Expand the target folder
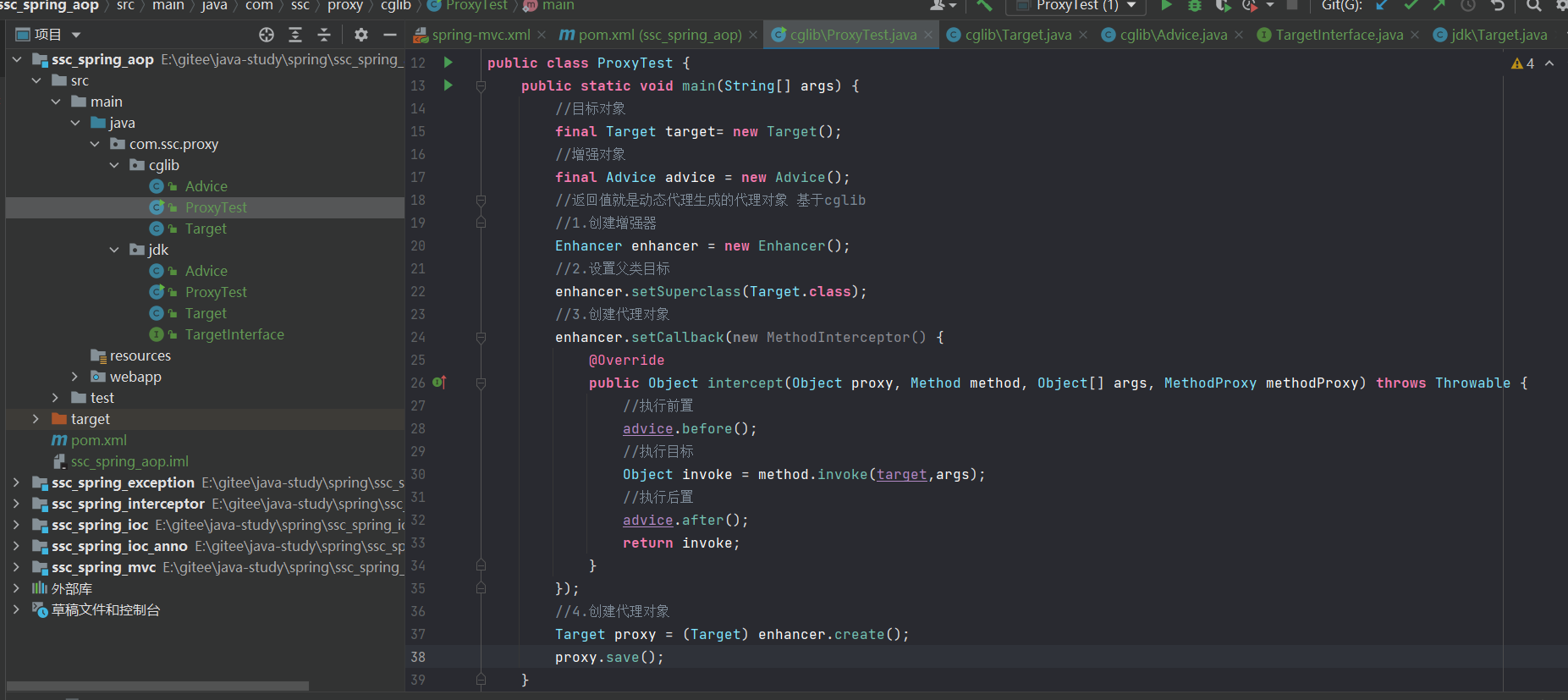 tap(36, 419)
